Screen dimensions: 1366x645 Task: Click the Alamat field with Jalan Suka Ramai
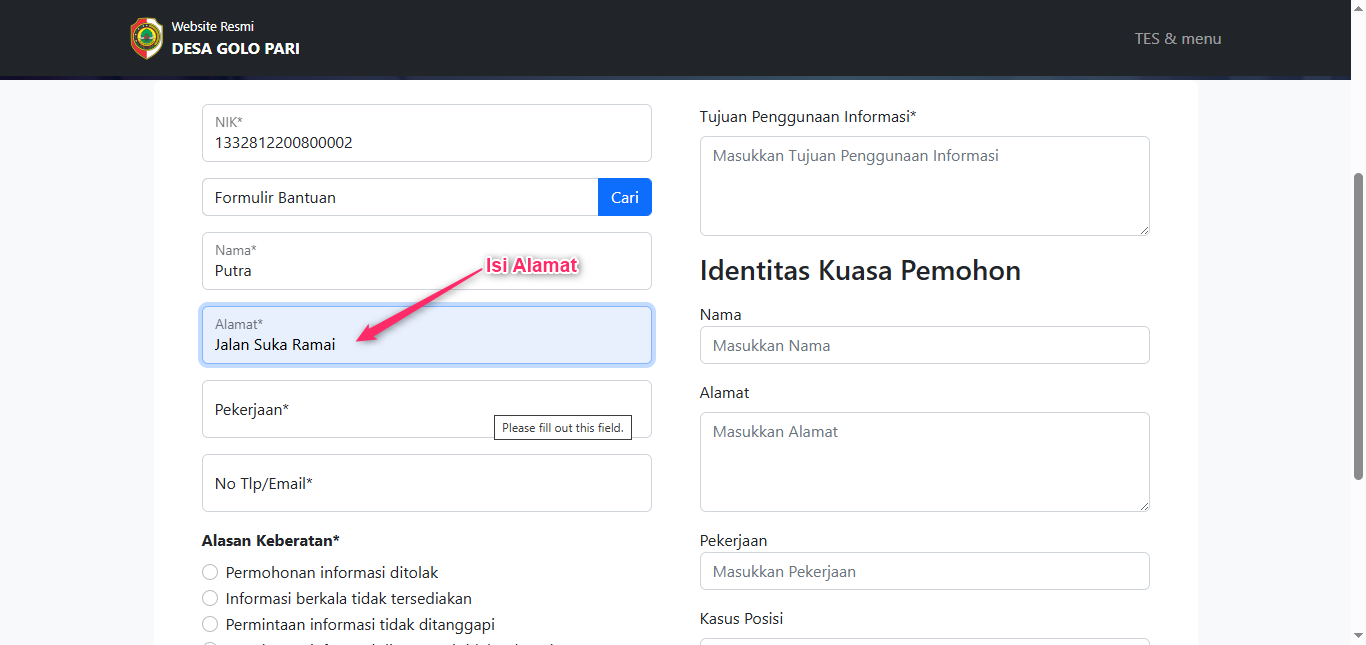pos(427,335)
